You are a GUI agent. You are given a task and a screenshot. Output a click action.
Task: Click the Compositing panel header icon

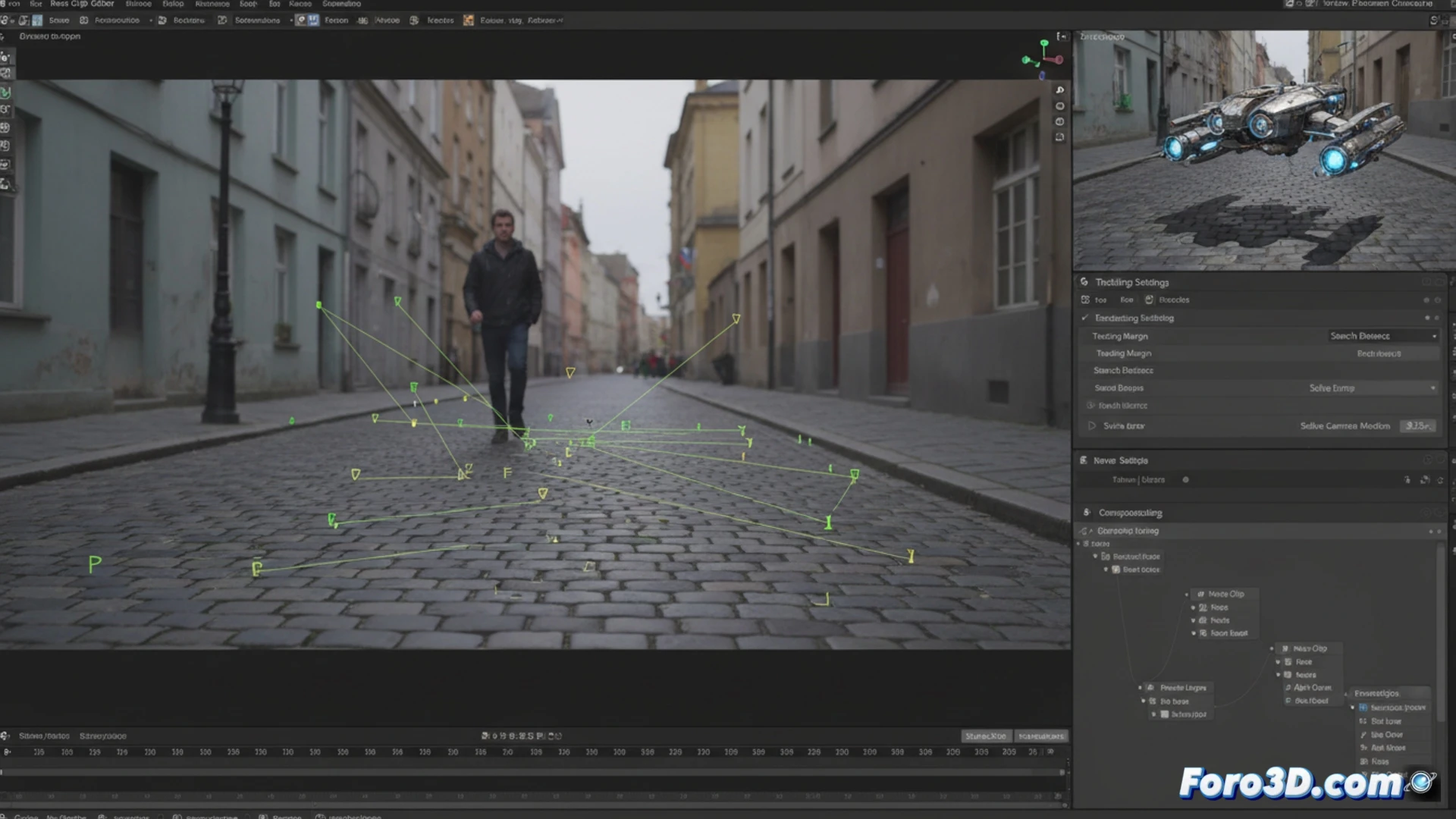coord(1087,512)
